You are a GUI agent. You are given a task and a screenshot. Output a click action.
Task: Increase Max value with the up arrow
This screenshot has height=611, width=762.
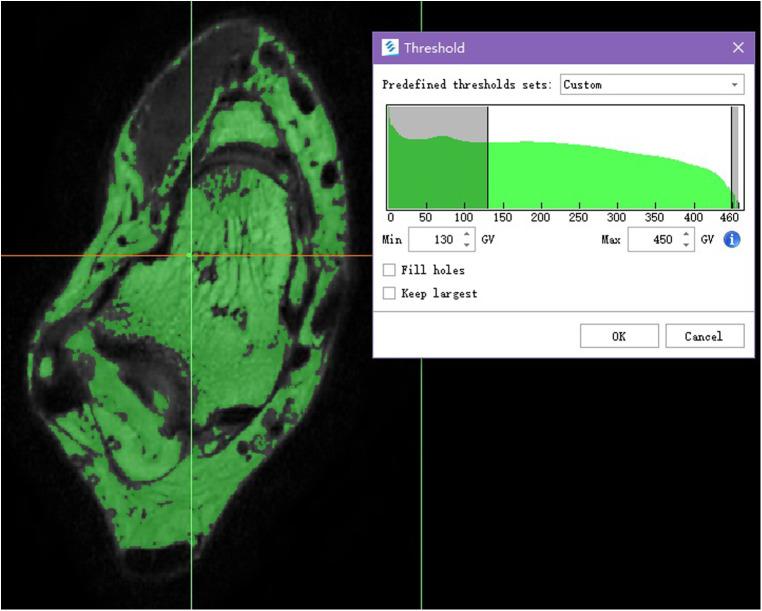[x=686, y=235]
